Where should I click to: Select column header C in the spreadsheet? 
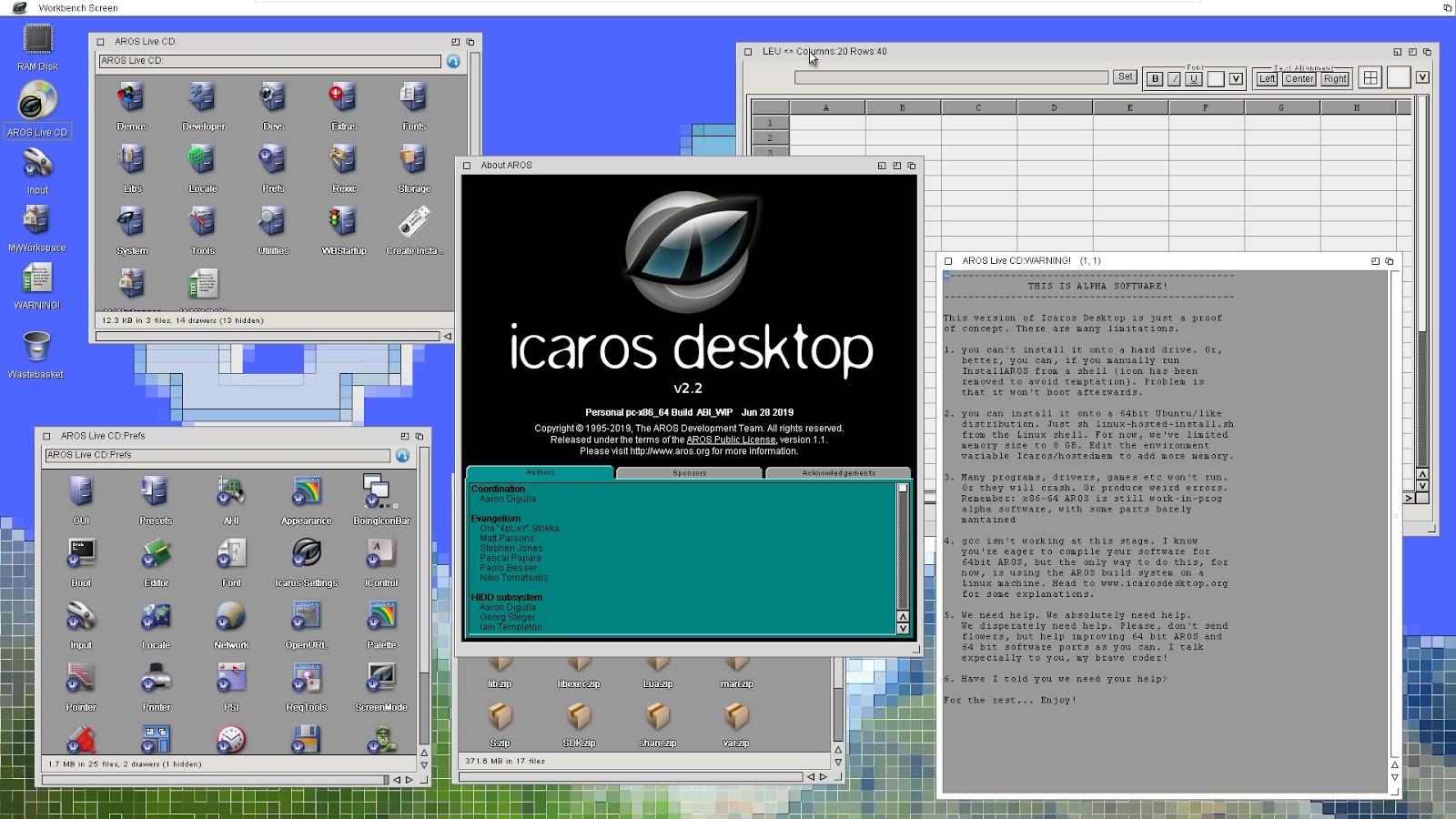[978, 107]
